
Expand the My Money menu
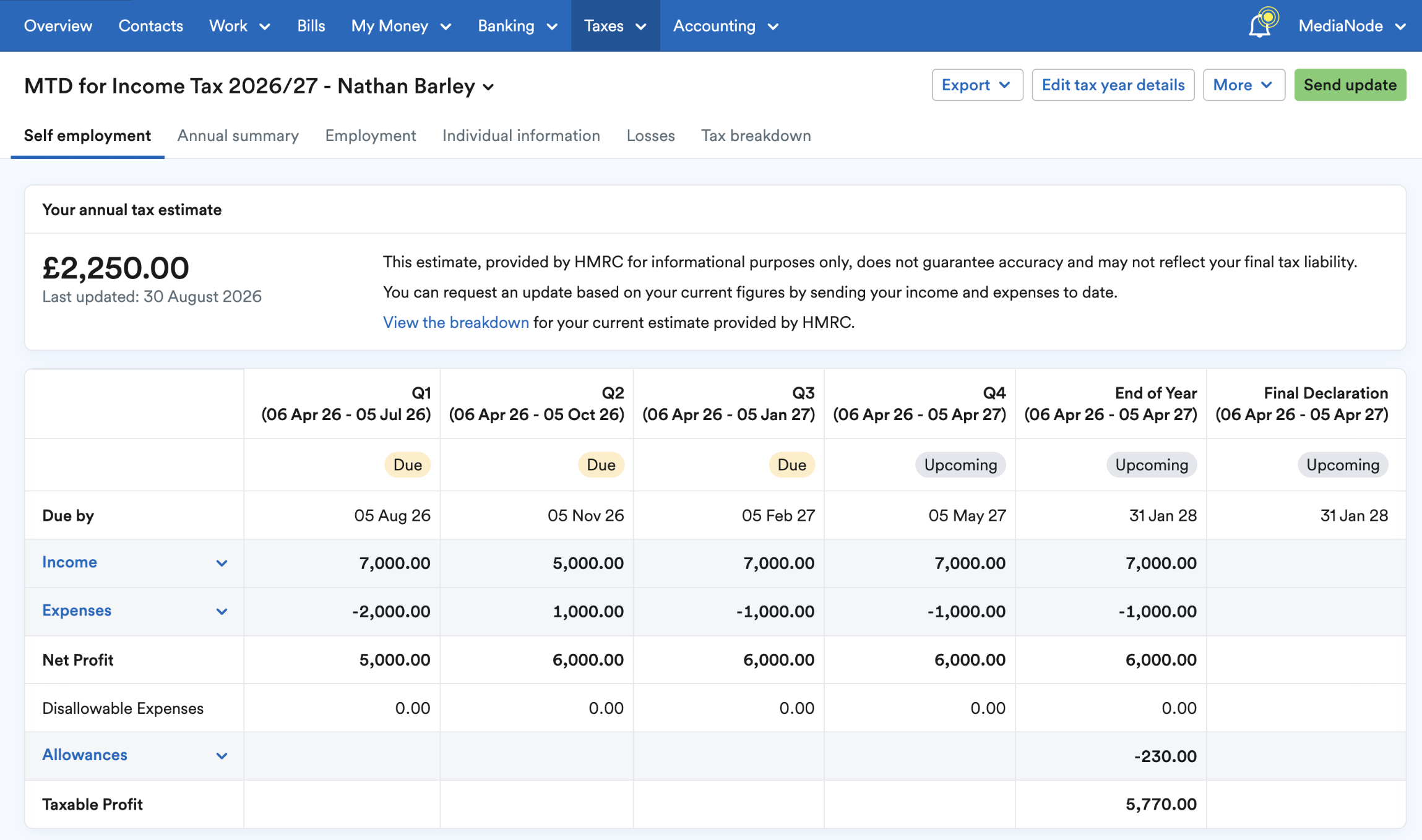point(401,26)
